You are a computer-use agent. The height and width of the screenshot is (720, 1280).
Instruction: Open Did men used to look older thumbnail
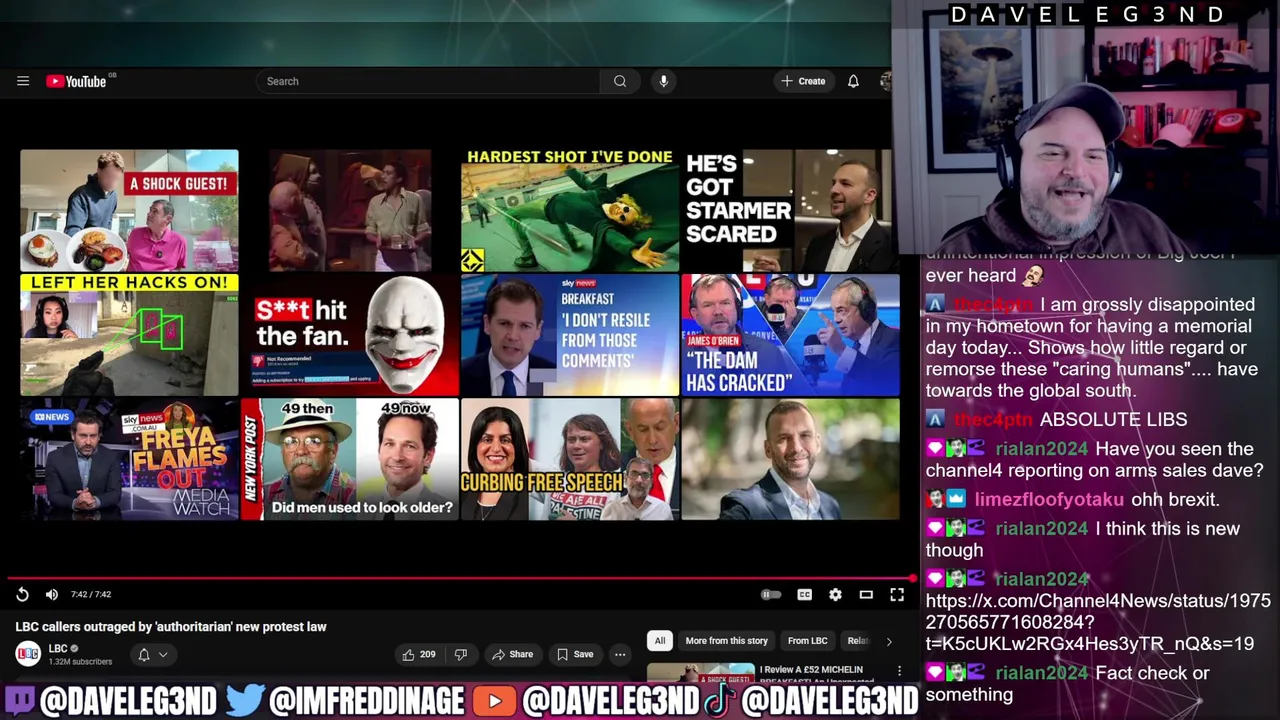click(x=349, y=459)
